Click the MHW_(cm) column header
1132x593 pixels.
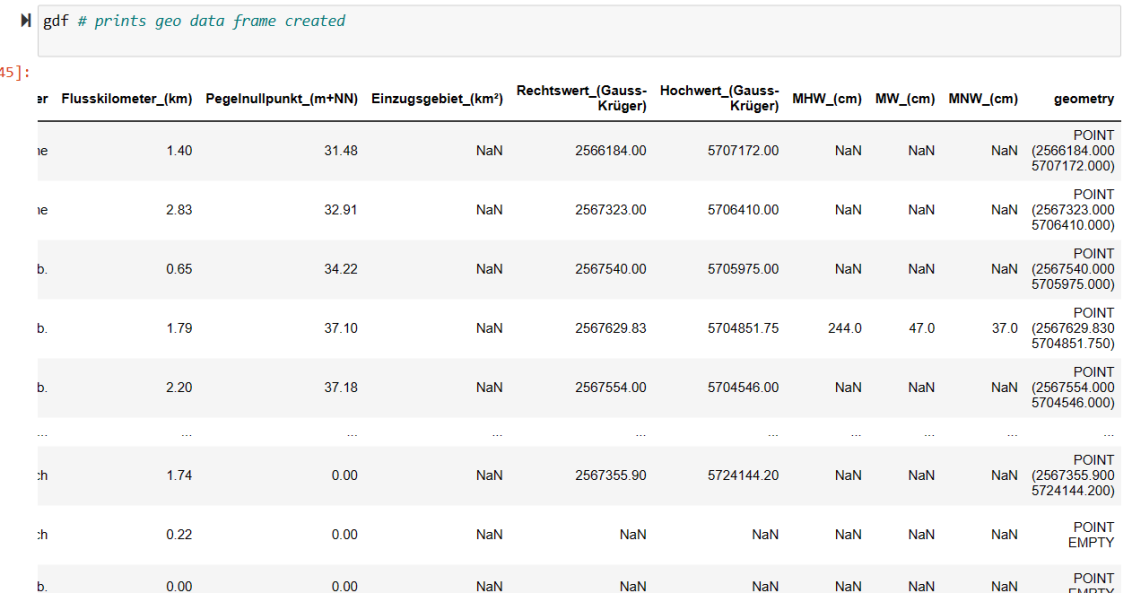coord(826,99)
